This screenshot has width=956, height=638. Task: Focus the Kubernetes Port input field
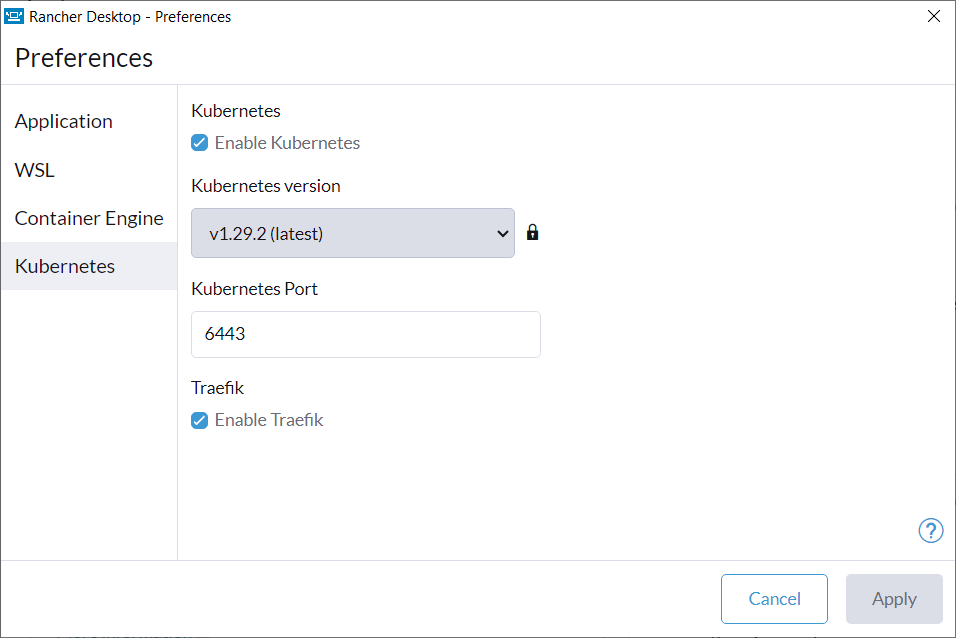click(366, 334)
